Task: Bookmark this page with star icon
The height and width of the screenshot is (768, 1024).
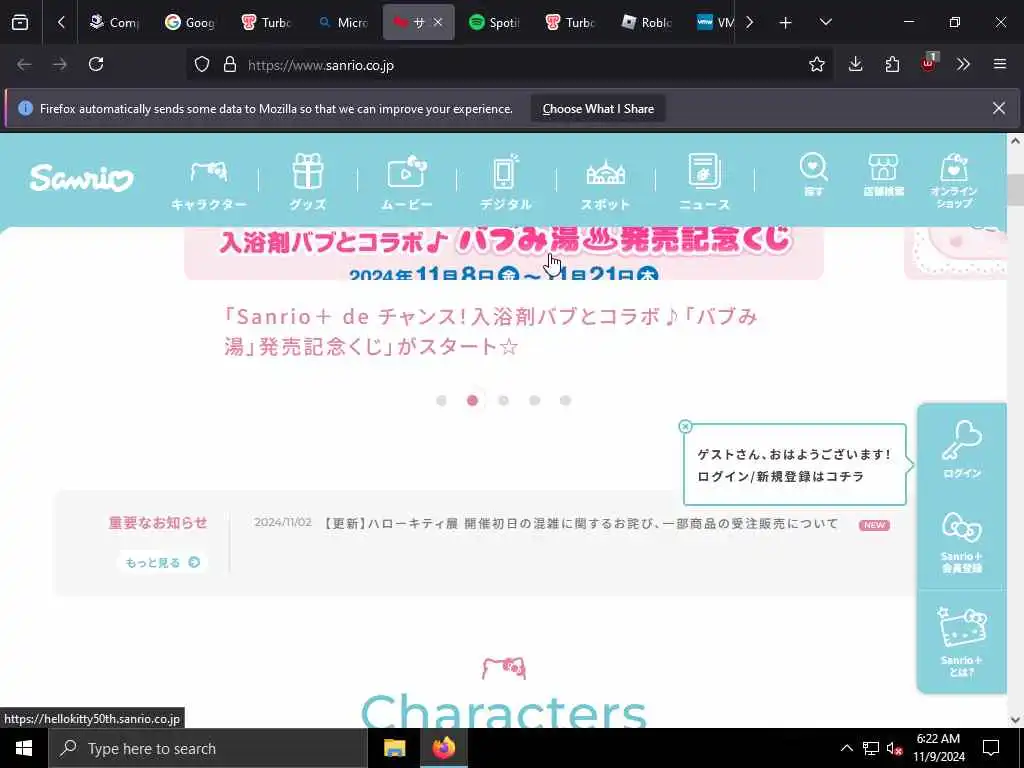Action: pyautogui.click(x=816, y=64)
